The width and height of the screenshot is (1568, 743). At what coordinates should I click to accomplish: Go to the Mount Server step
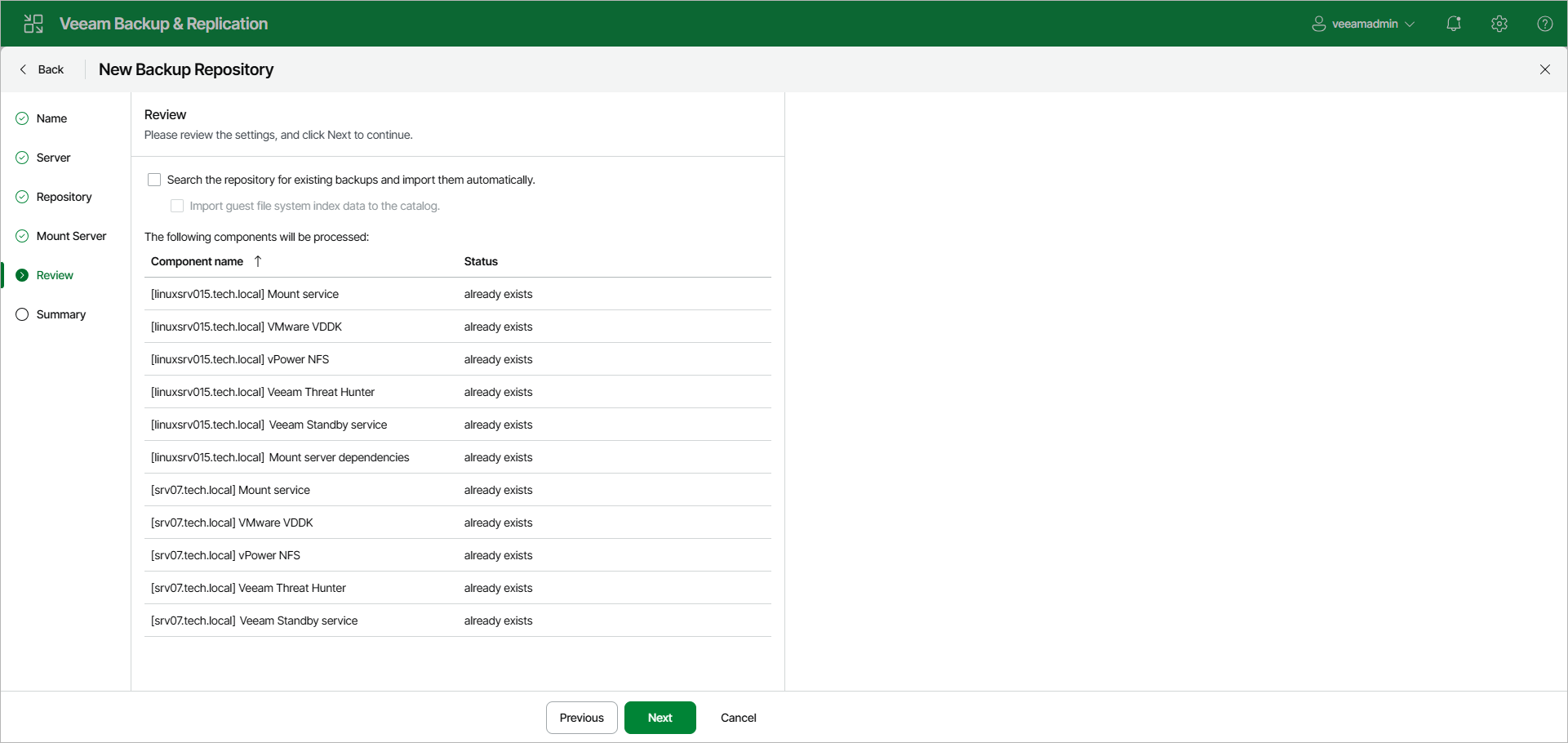pyautogui.click(x=72, y=236)
